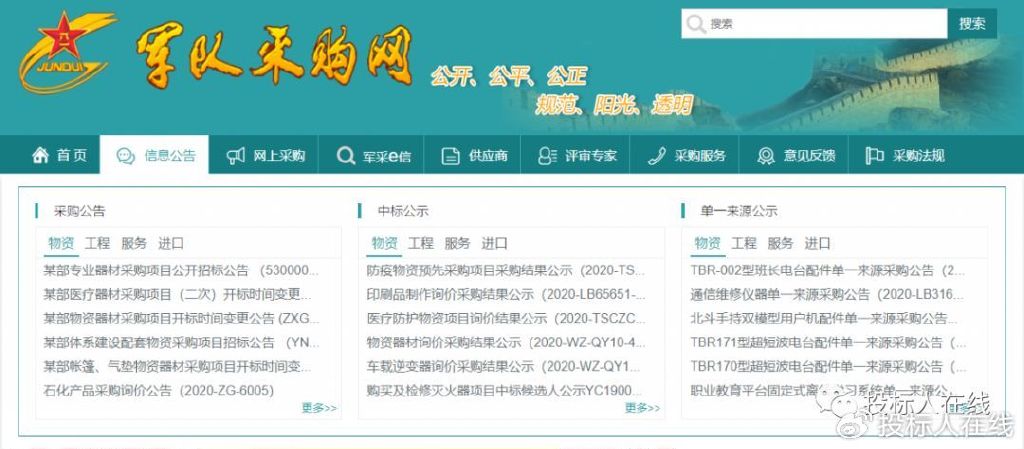Viewport: 1024px width, 449px height.
Task: Select the 进口 tab under 单一来源公示
Action: (x=818, y=244)
